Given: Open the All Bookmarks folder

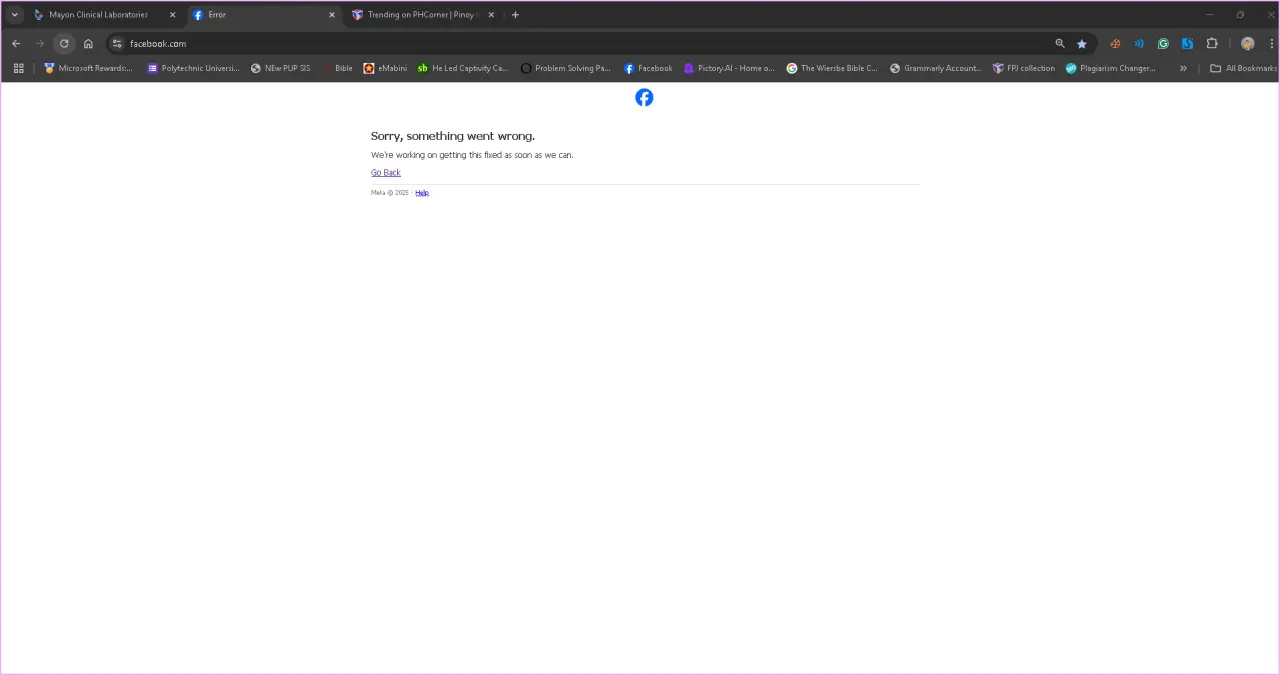Looking at the screenshot, I should coord(1243,68).
